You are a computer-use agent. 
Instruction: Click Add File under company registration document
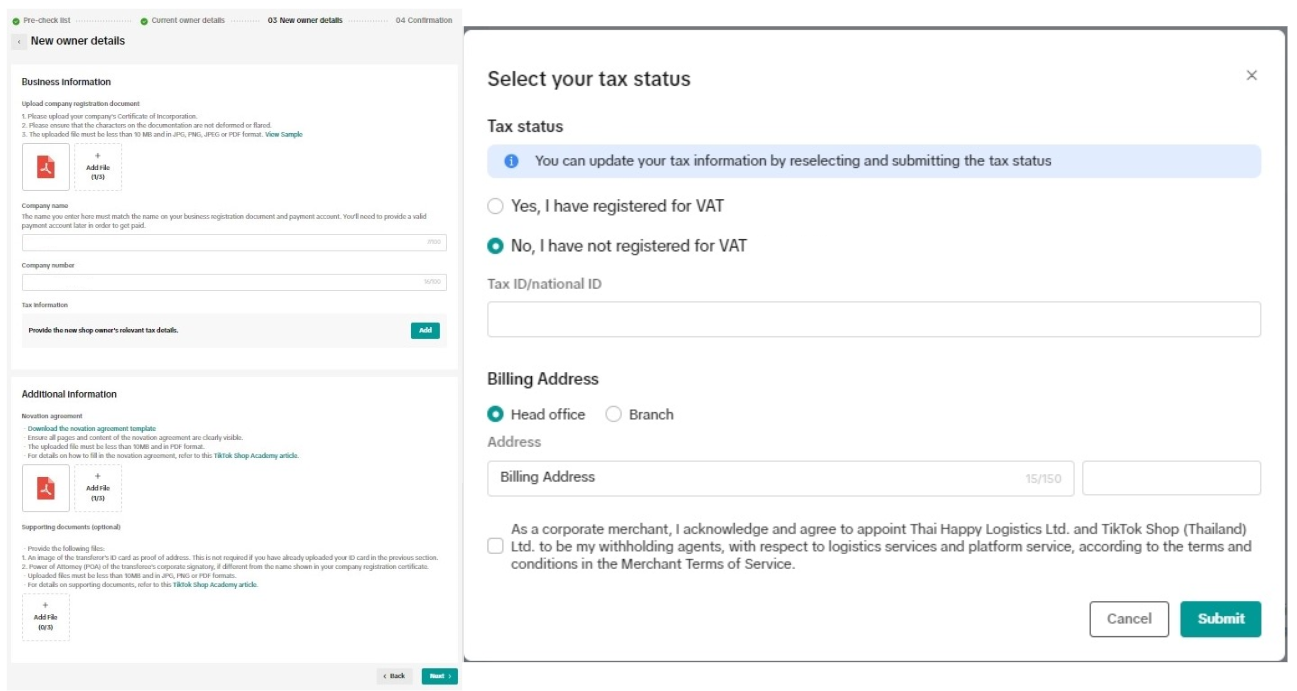98,167
